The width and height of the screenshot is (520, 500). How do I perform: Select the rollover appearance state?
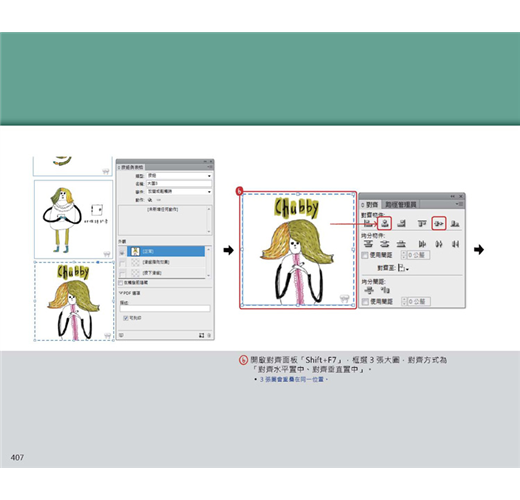(x=166, y=262)
